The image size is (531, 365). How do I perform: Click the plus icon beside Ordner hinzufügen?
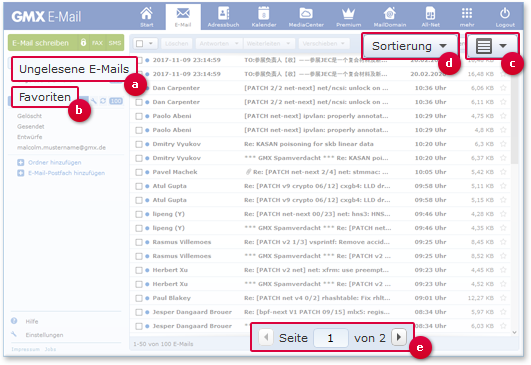coord(21,163)
